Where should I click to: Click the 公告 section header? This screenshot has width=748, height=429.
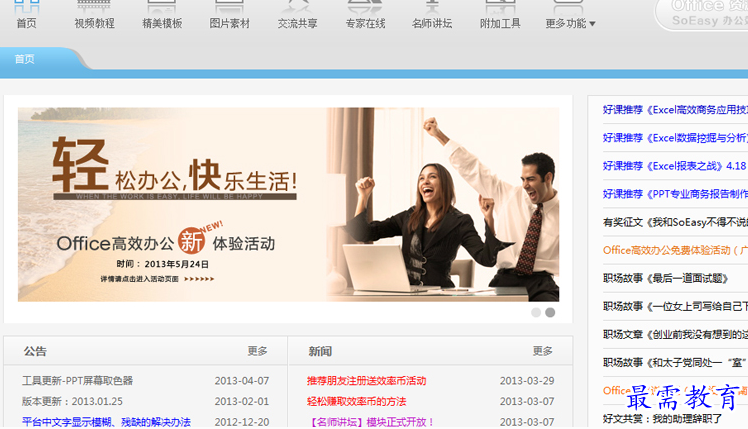point(35,351)
